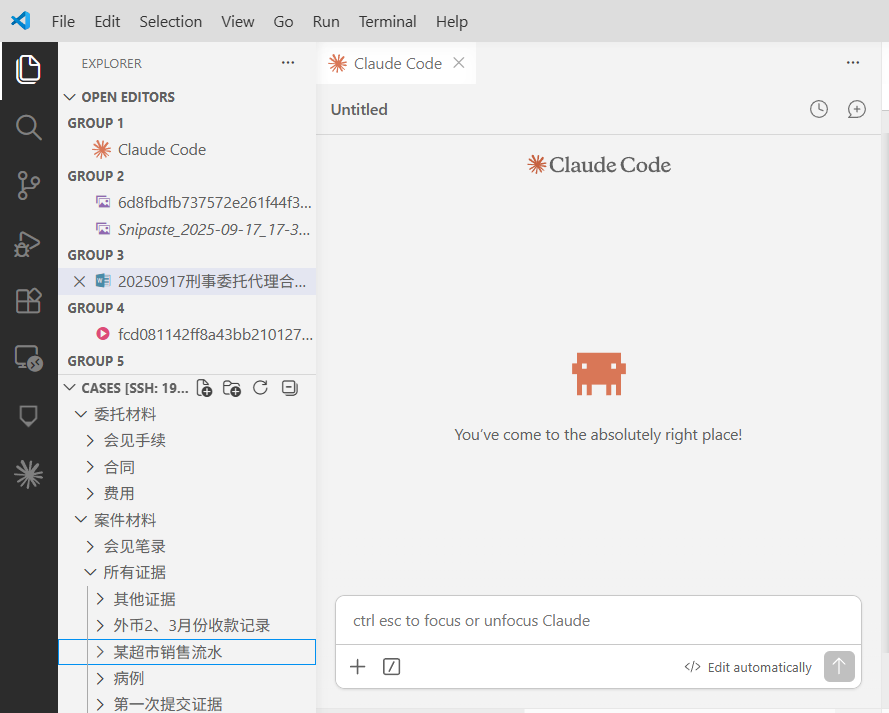
Task: Click the GROUP 4 header
Action: pyautogui.click(x=95, y=308)
